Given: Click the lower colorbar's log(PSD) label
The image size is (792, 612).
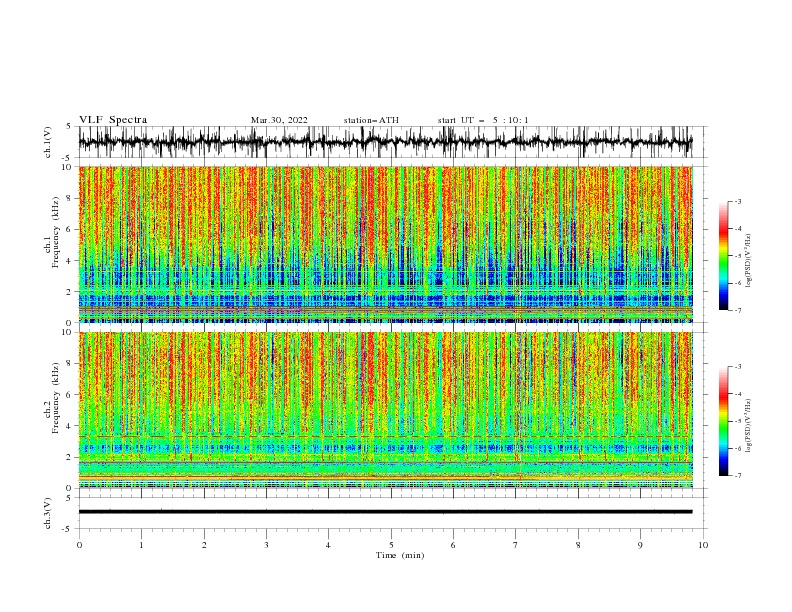Looking at the screenshot, I should (748, 425).
